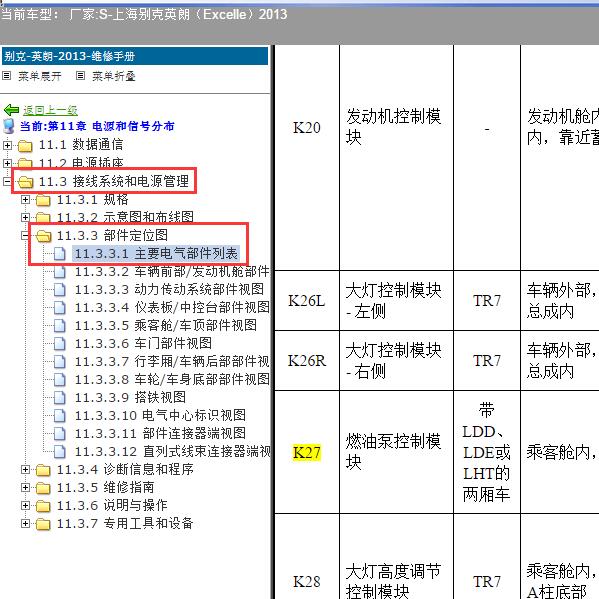Click the current chapter computer icon
This screenshot has height=599, width=599.
pos(8,126)
